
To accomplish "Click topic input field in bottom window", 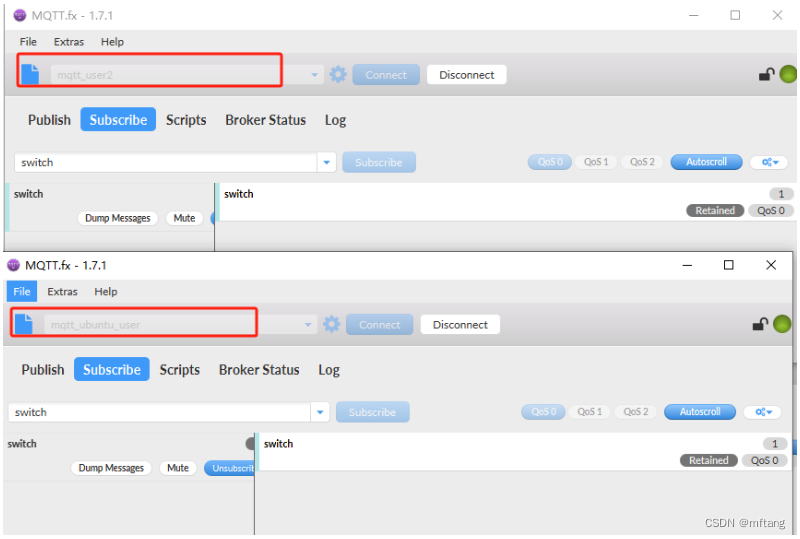I will click(159, 412).
